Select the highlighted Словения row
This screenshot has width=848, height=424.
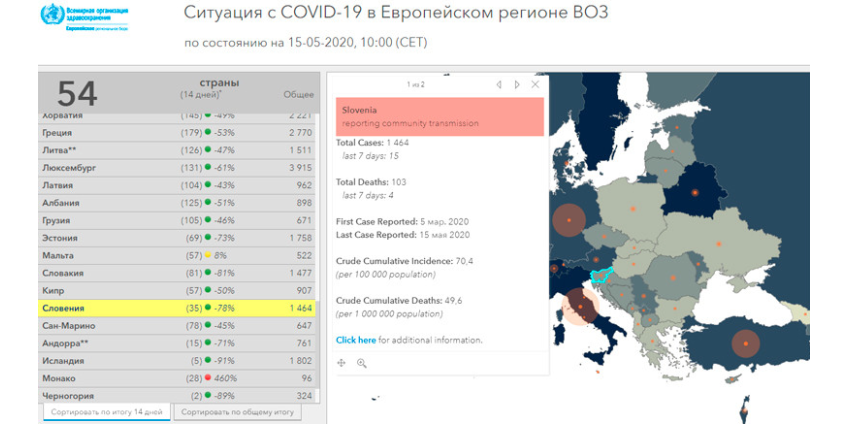[177, 308]
